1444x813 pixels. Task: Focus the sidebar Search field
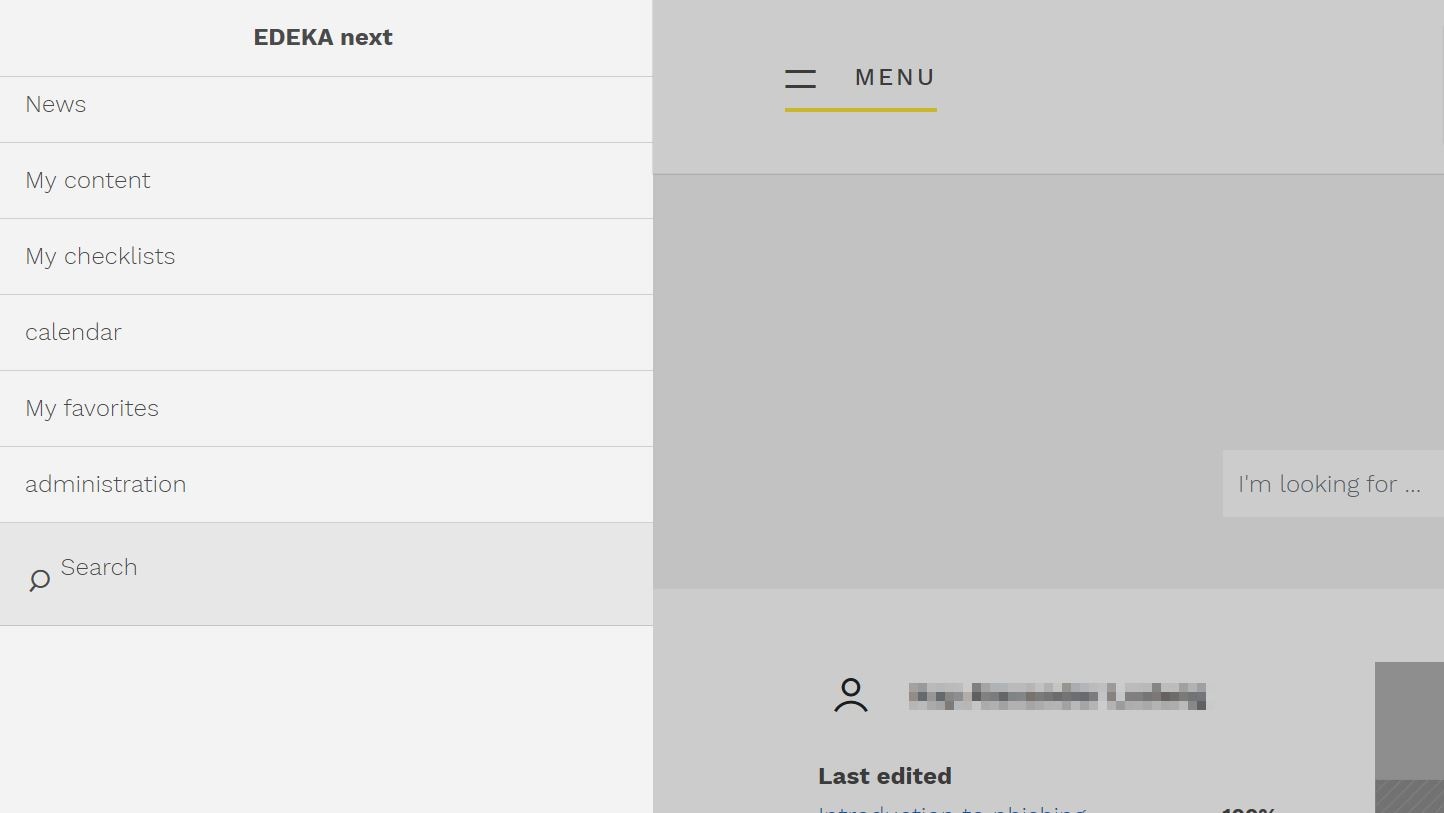[326, 574]
